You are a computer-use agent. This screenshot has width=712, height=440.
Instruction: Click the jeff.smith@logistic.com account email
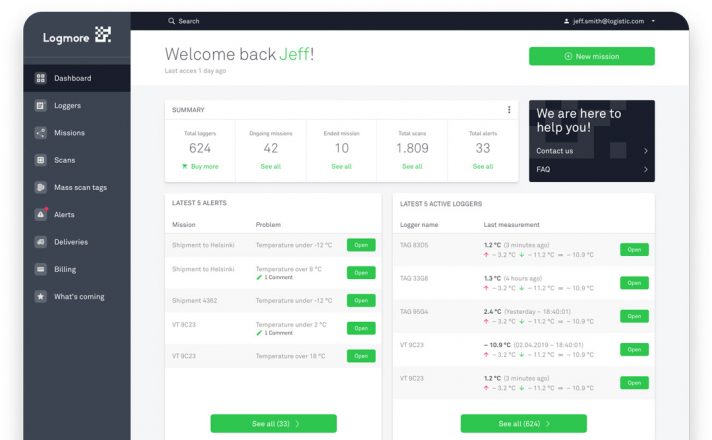point(608,21)
